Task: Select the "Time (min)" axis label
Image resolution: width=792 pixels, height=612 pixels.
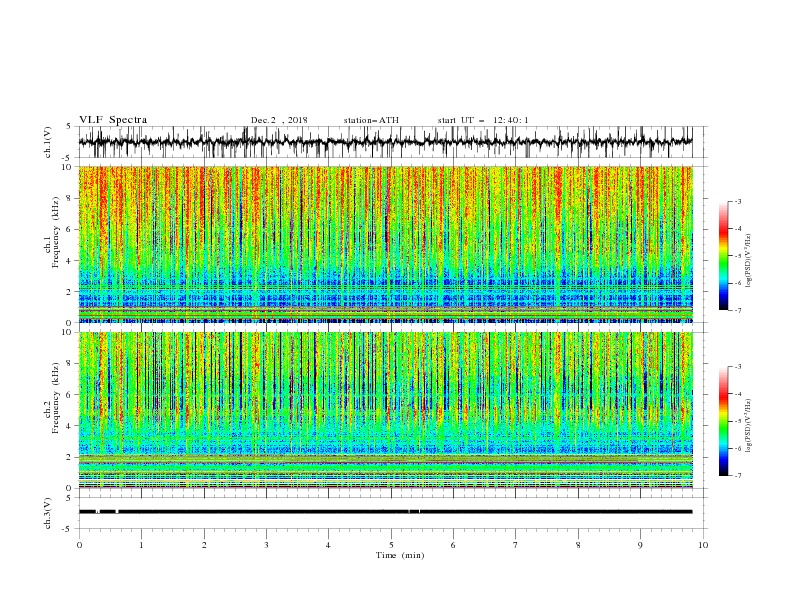Action: [400, 555]
